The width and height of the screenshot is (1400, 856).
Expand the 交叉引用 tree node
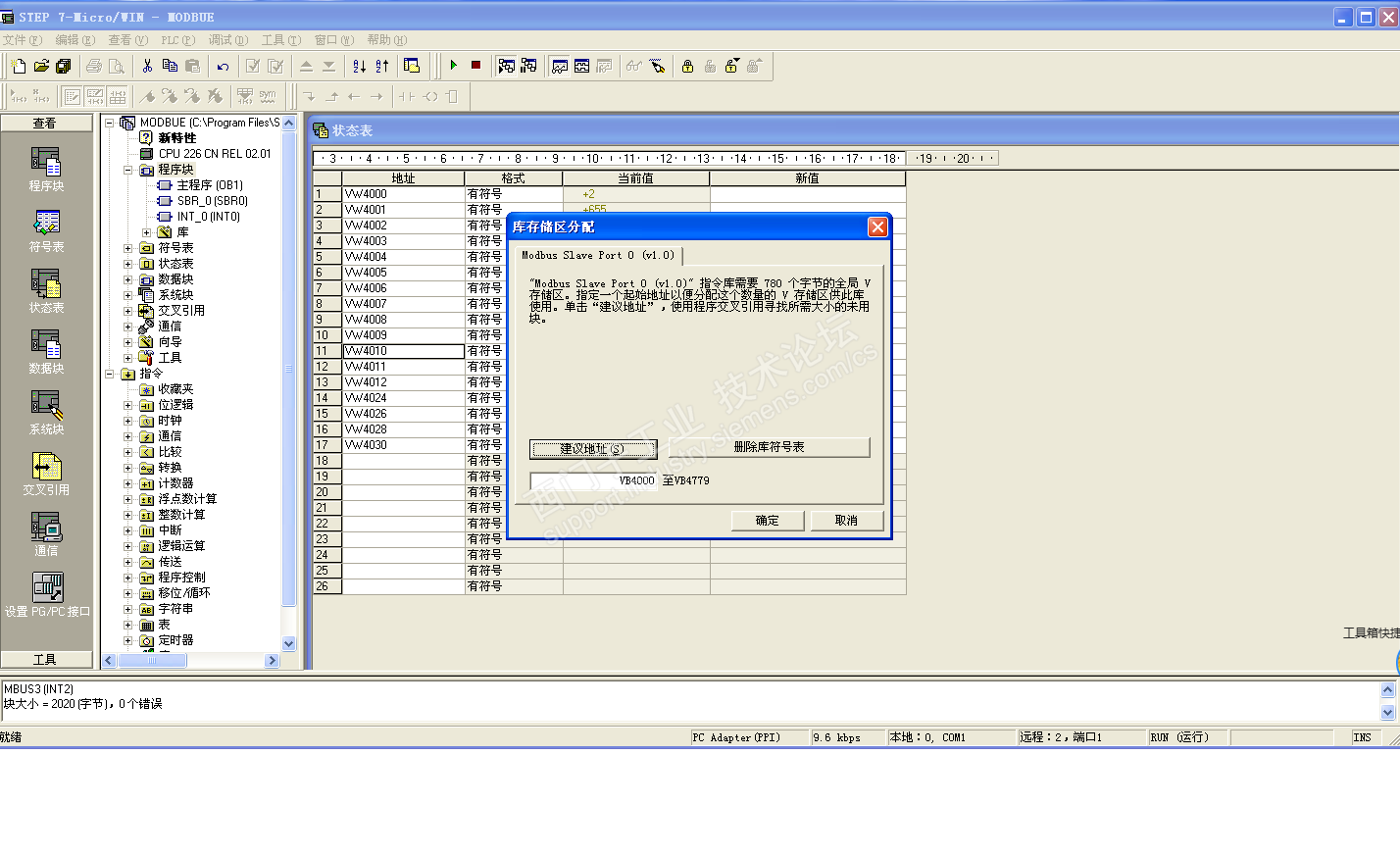point(127,311)
